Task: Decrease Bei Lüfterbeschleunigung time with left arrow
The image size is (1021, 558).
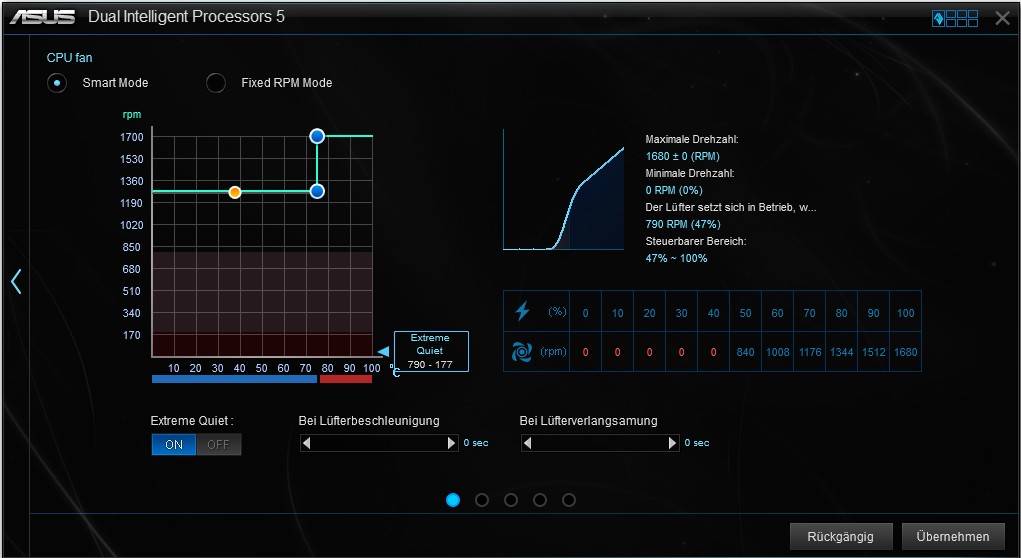Action: (x=307, y=443)
